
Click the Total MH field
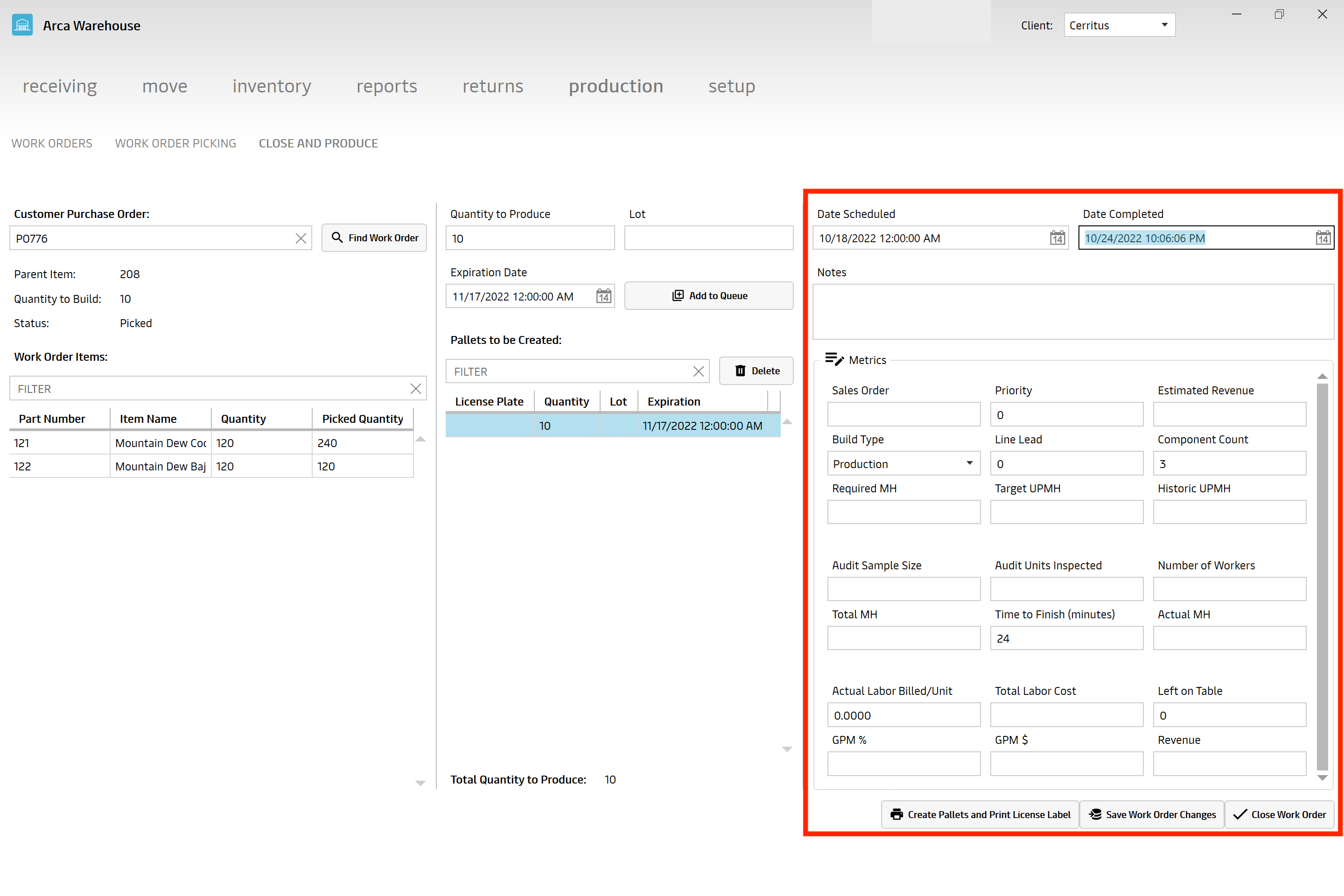[904, 638]
